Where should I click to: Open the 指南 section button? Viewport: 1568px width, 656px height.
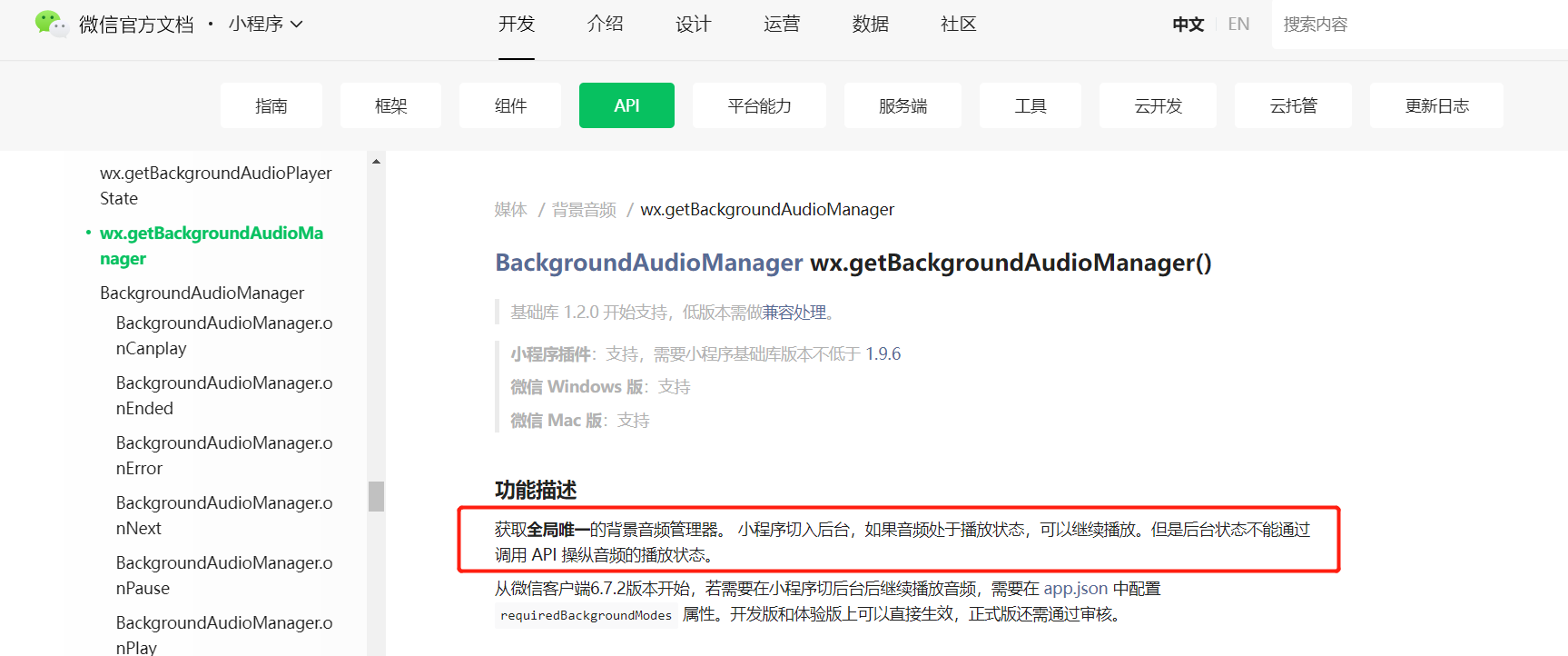pos(271,105)
